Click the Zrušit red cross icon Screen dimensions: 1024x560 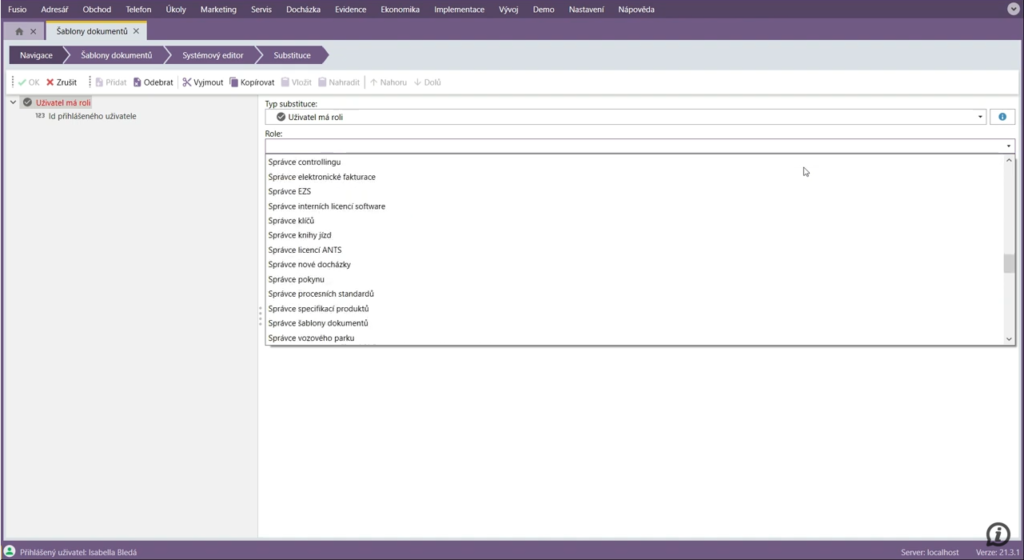click(50, 82)
